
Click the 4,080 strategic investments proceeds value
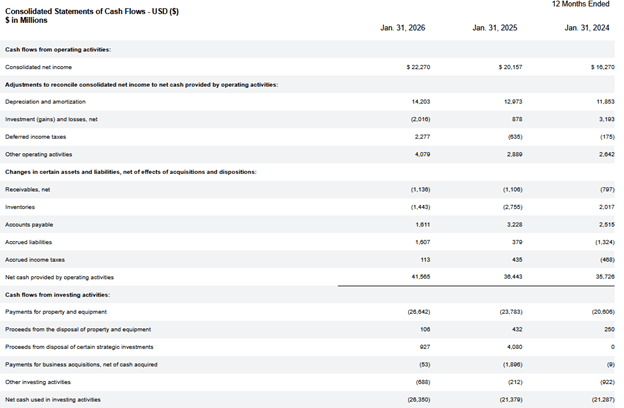tap(512, 347)
